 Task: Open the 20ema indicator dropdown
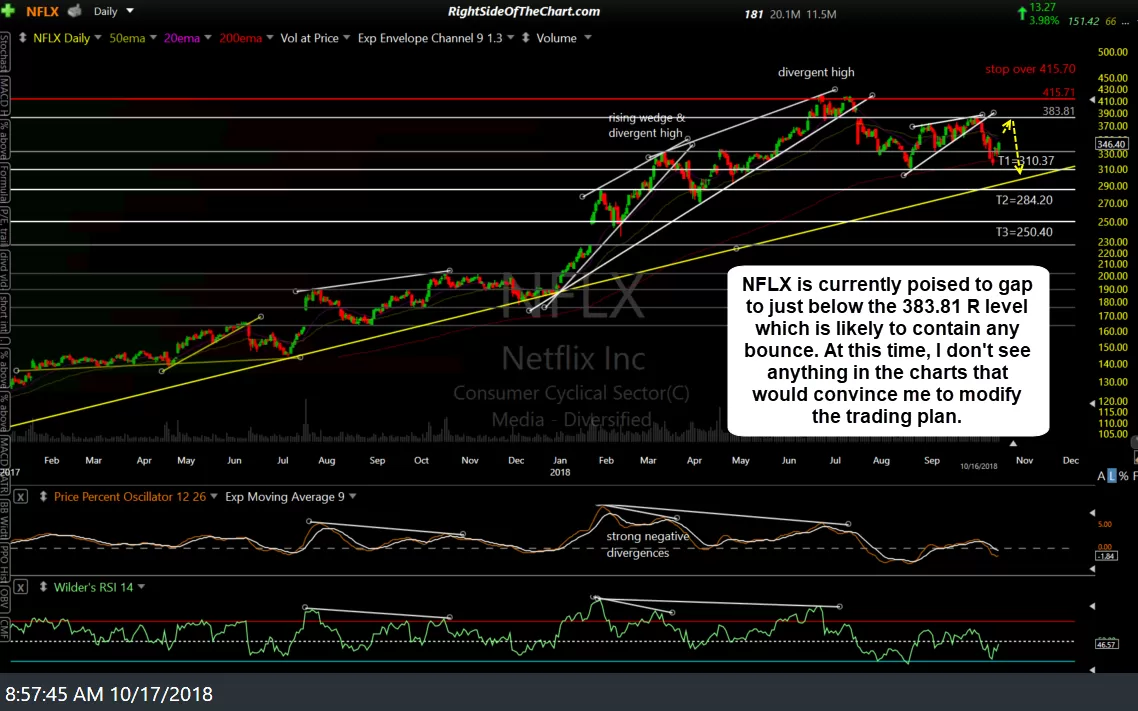coord(208,38)
